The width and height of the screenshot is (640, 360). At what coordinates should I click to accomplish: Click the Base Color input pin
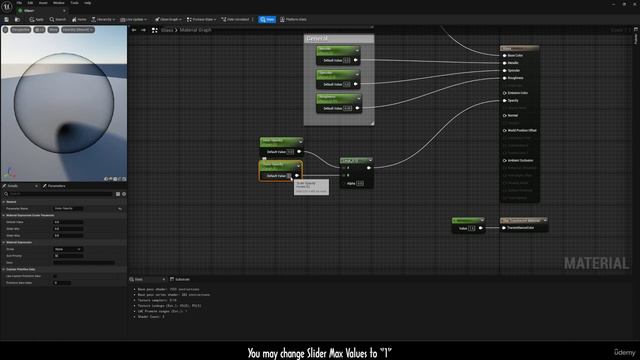pos(504,56)
